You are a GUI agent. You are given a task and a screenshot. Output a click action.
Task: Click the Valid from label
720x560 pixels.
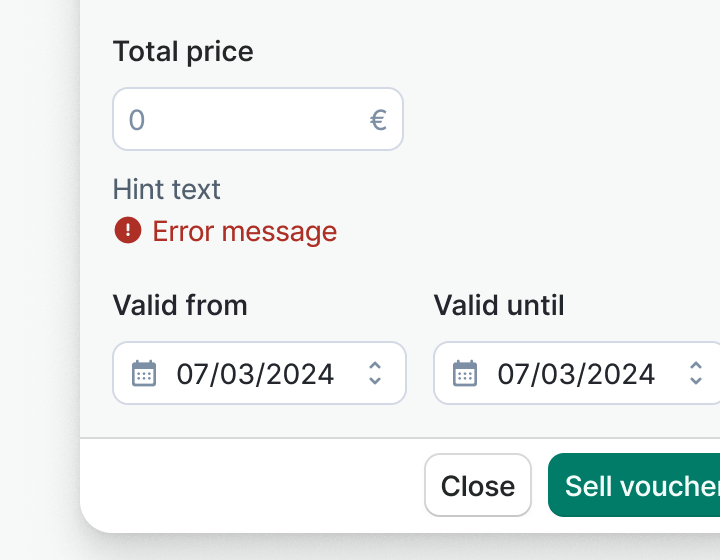click(x=180, y=305)
